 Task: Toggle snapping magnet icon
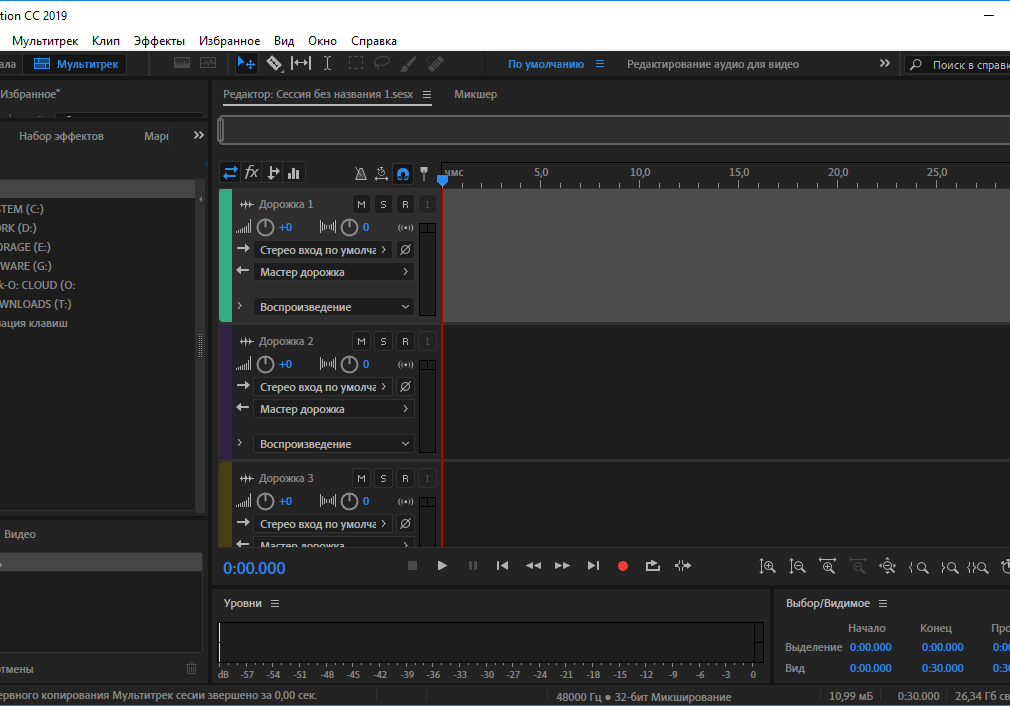point(403,173)
